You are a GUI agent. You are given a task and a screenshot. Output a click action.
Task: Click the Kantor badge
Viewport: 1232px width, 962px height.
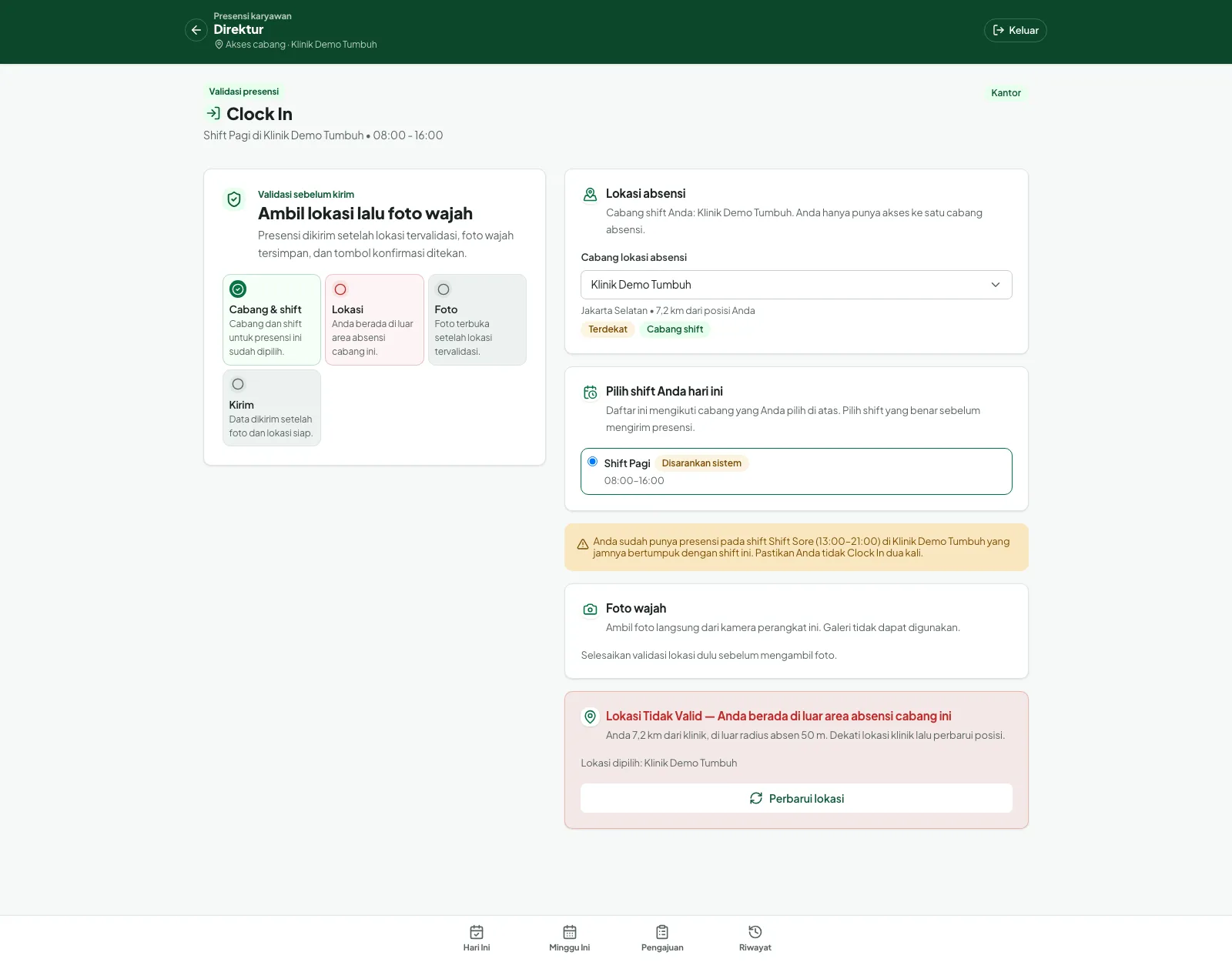click(1006, 93)
